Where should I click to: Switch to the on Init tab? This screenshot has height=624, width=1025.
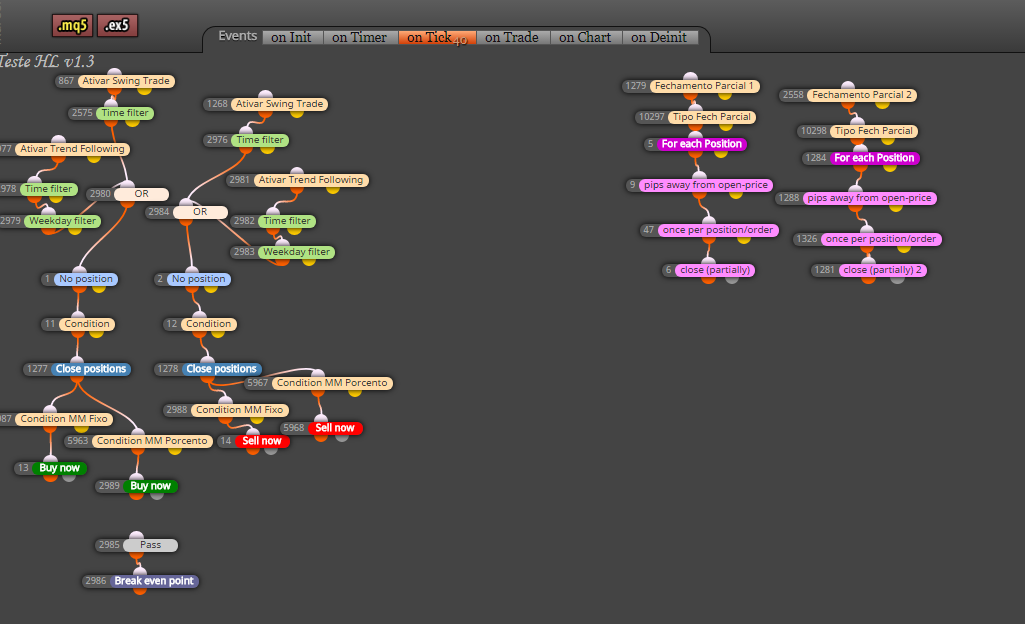click(292, 37)
